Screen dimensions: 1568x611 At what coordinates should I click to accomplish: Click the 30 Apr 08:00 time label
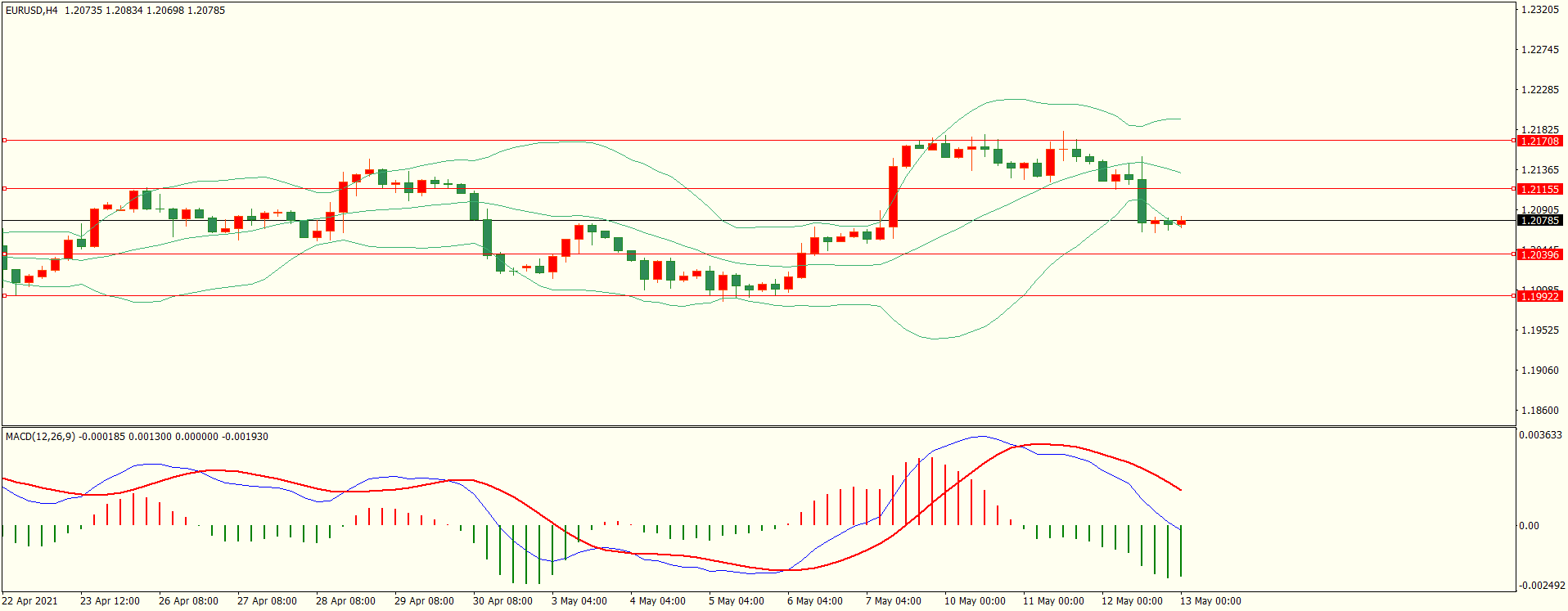coord(502,601)
